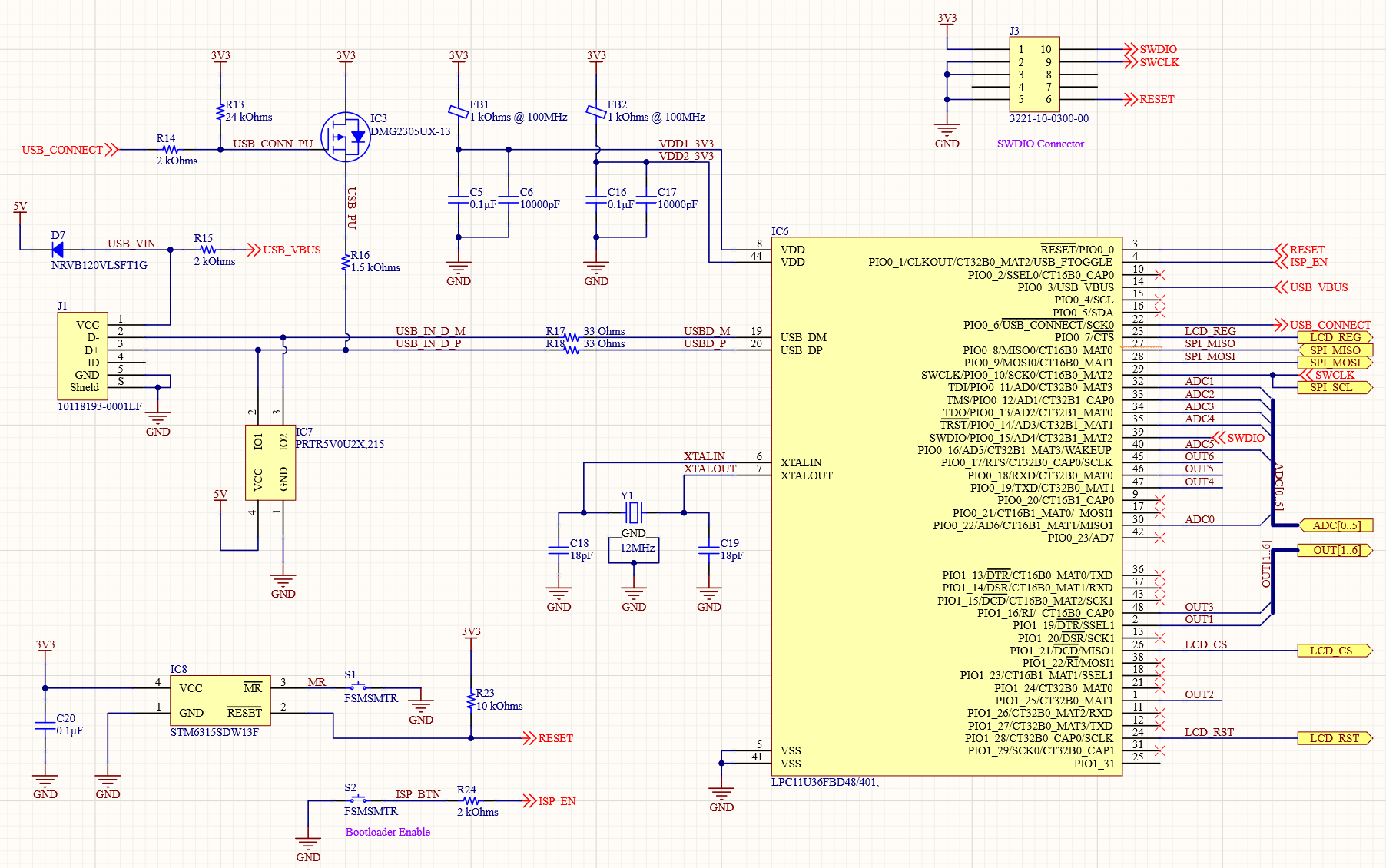Click the USB_IN_D_M net label
This screenshot has height=868, width=1386.
click(430, 331)
